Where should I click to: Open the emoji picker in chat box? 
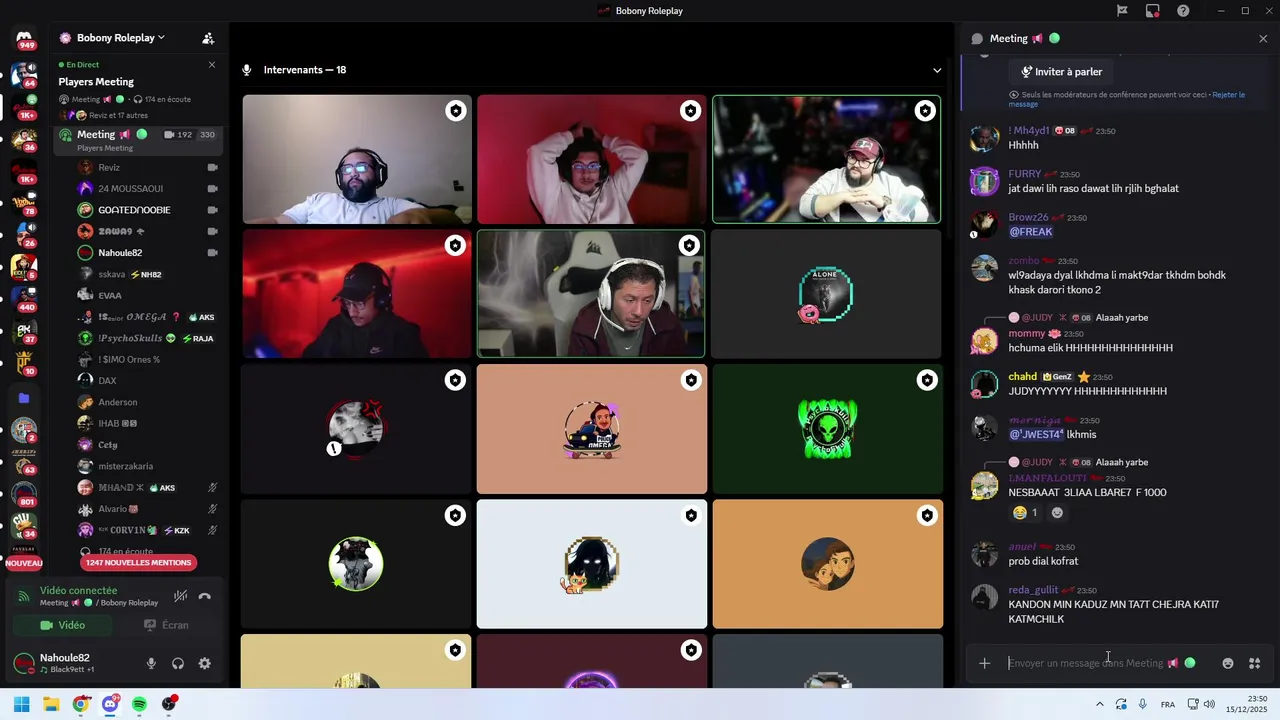point(1228,663)
